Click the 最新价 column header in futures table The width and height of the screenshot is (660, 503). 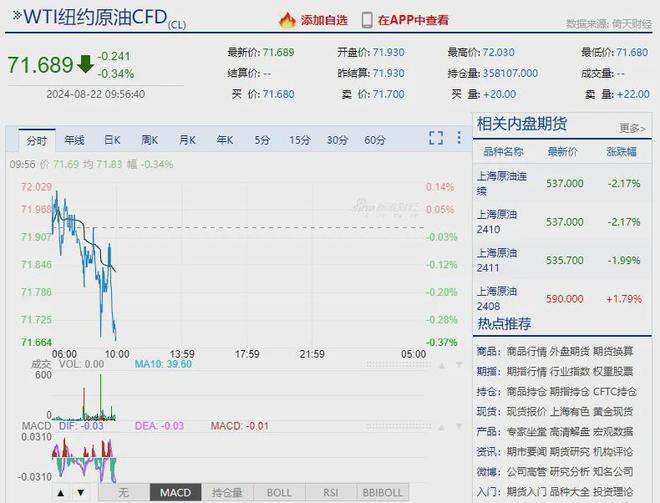[562, 152]
